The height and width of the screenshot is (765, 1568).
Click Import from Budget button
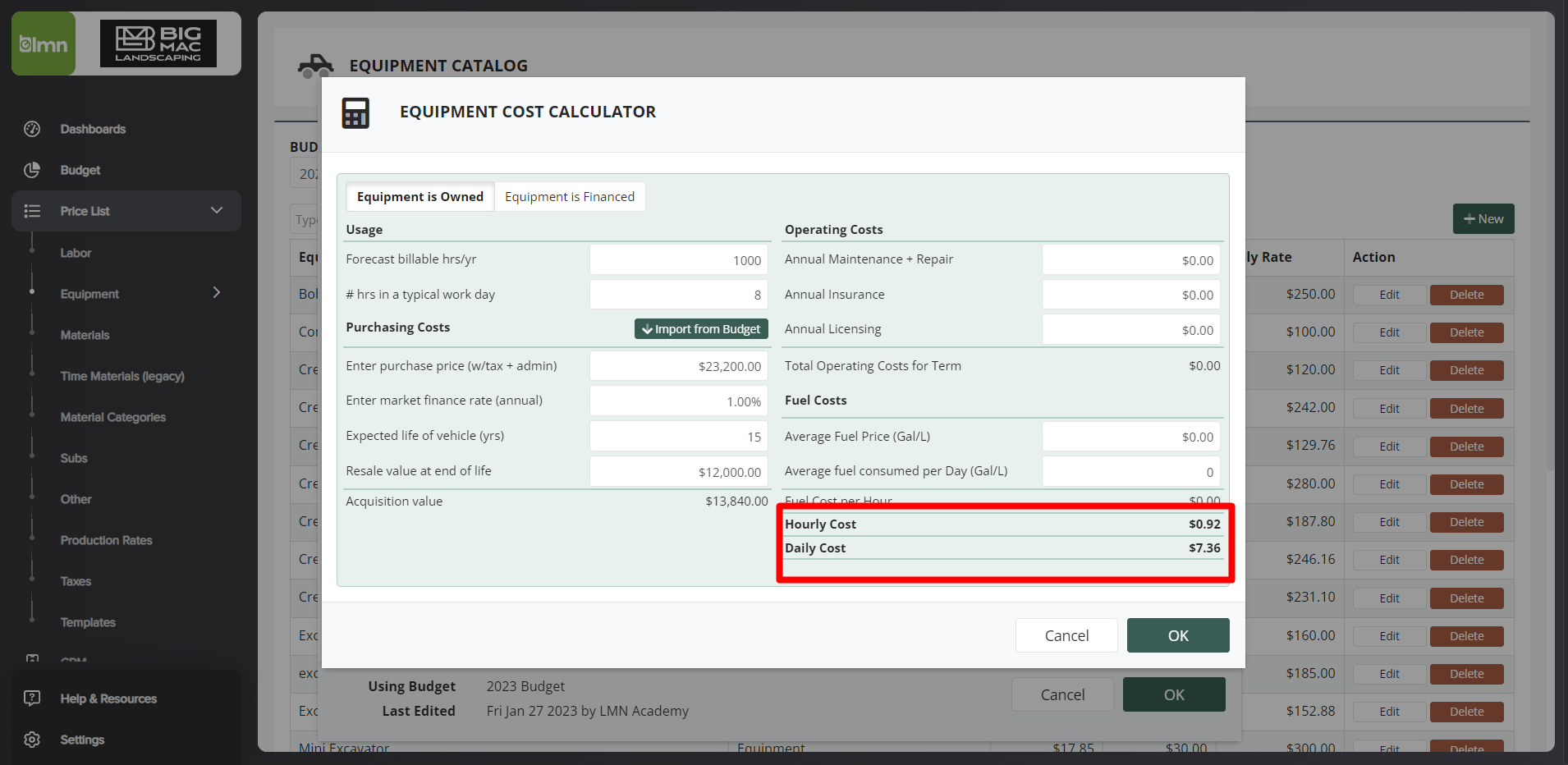click(701, 328)
